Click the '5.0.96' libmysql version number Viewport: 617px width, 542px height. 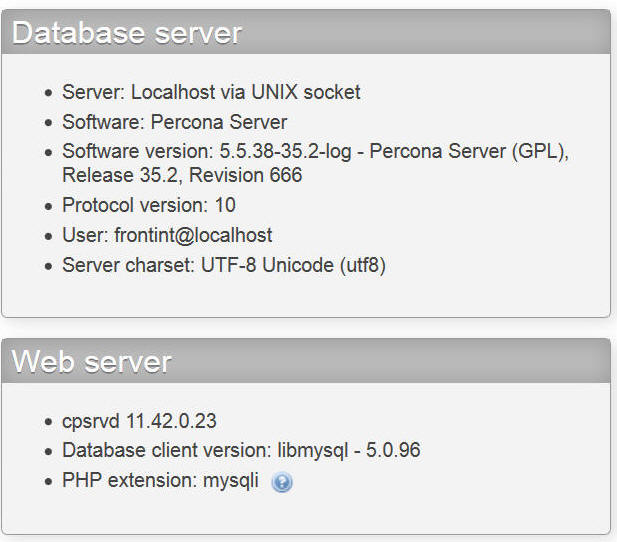[393, 450]
